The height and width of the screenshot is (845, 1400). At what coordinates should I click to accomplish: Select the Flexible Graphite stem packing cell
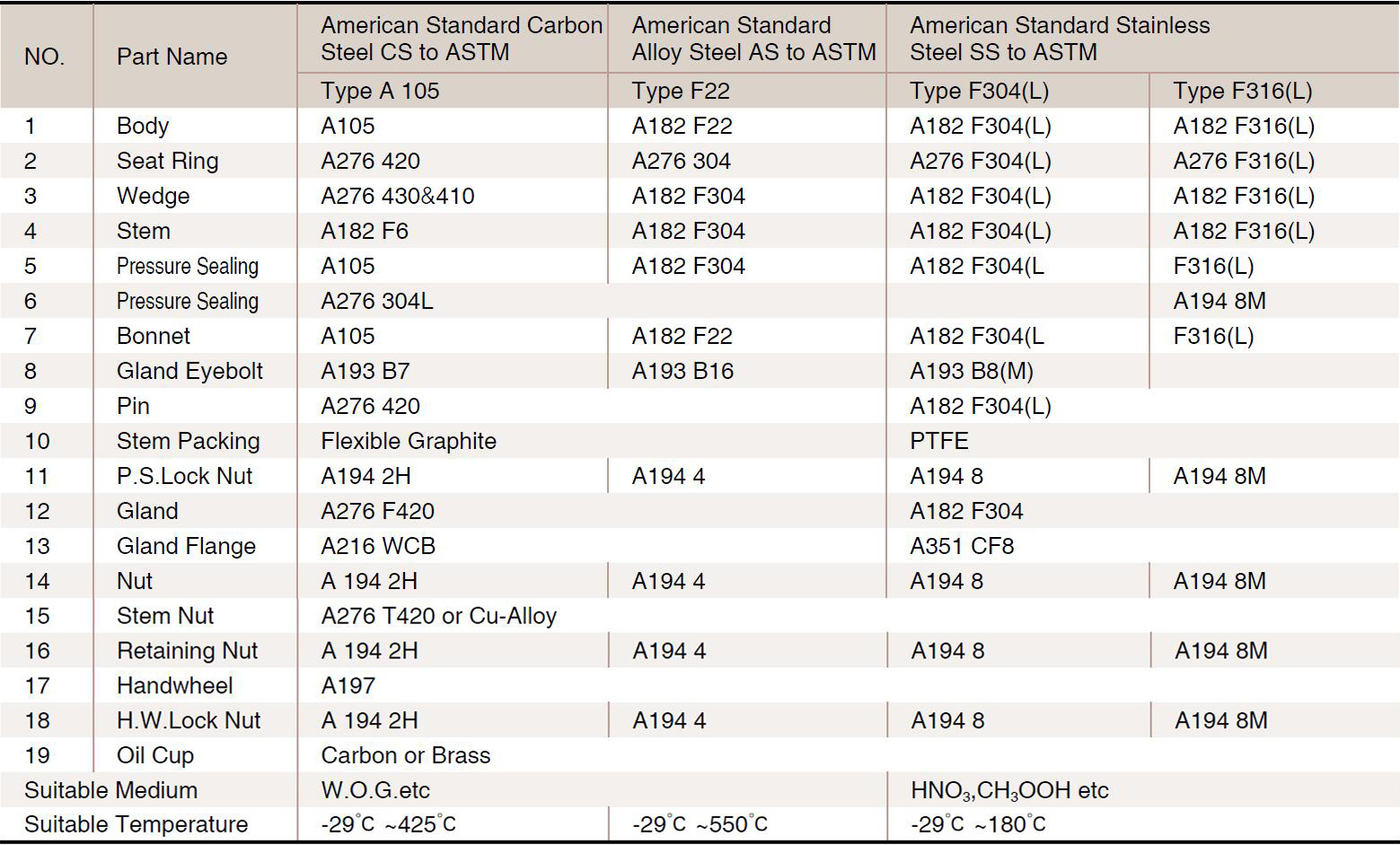point(408,441)
